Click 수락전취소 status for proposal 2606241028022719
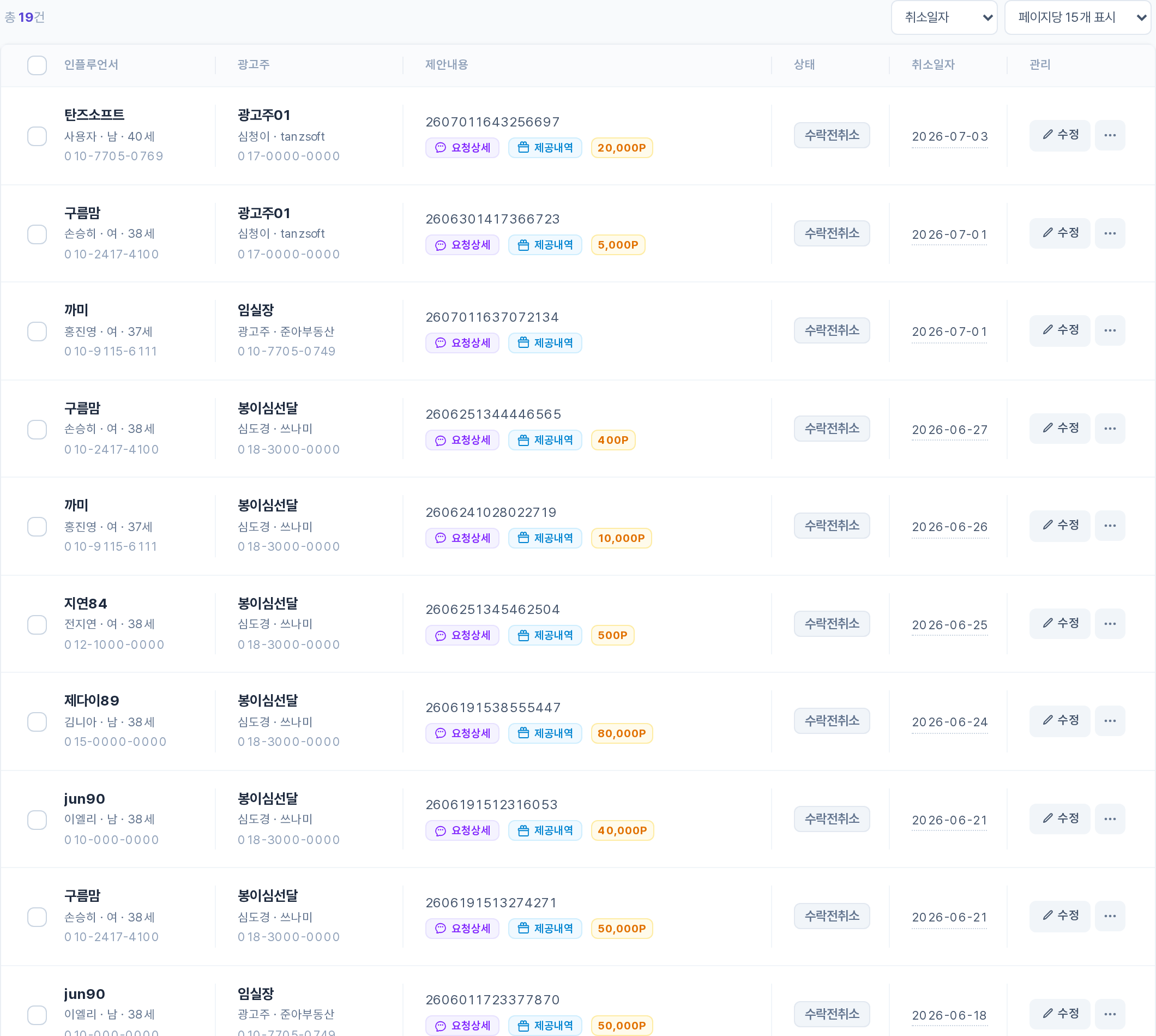 tap(832, 526)
